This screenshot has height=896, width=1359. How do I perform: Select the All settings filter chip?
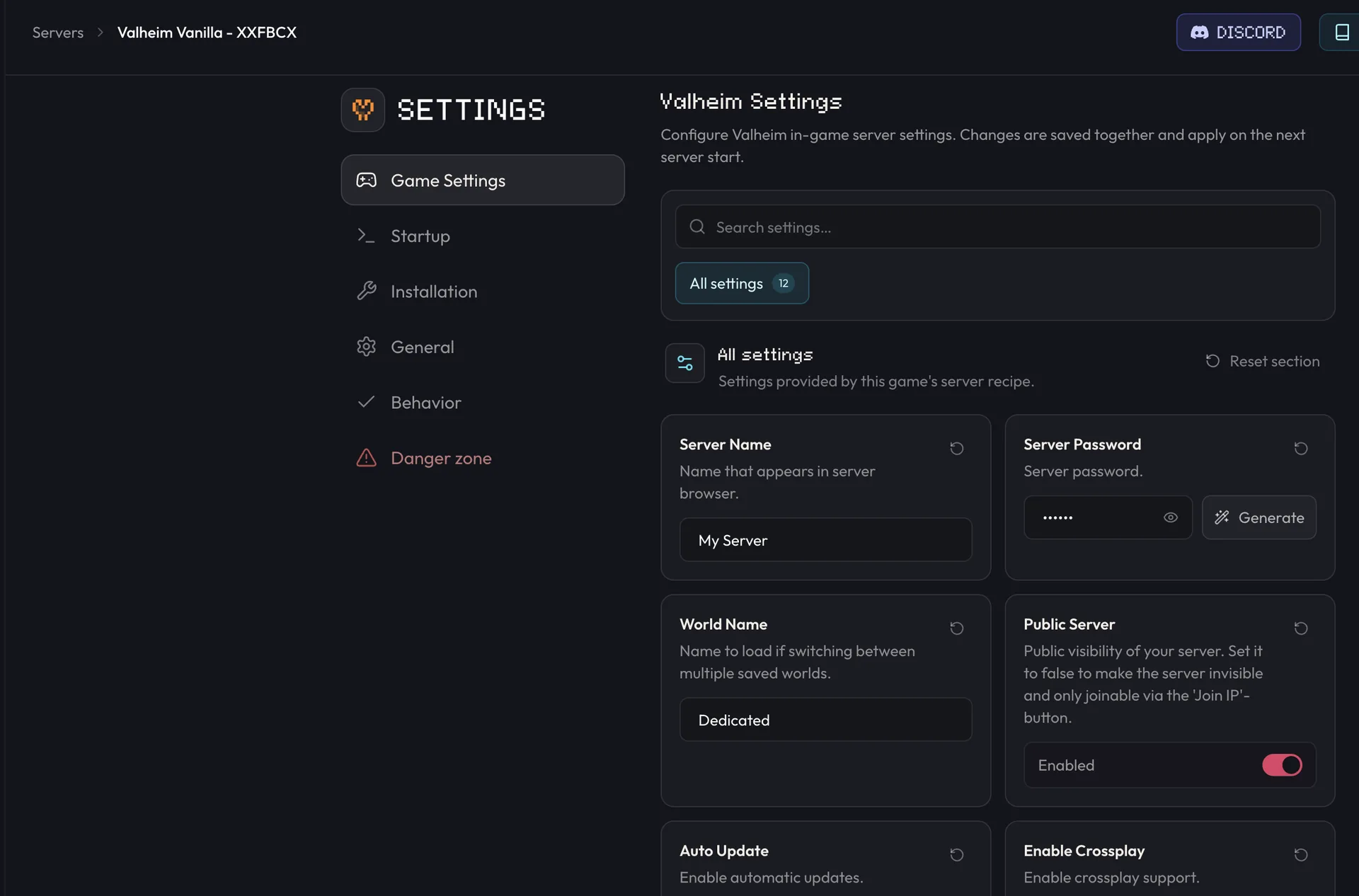pyautogui.click(x=742, y=283)
